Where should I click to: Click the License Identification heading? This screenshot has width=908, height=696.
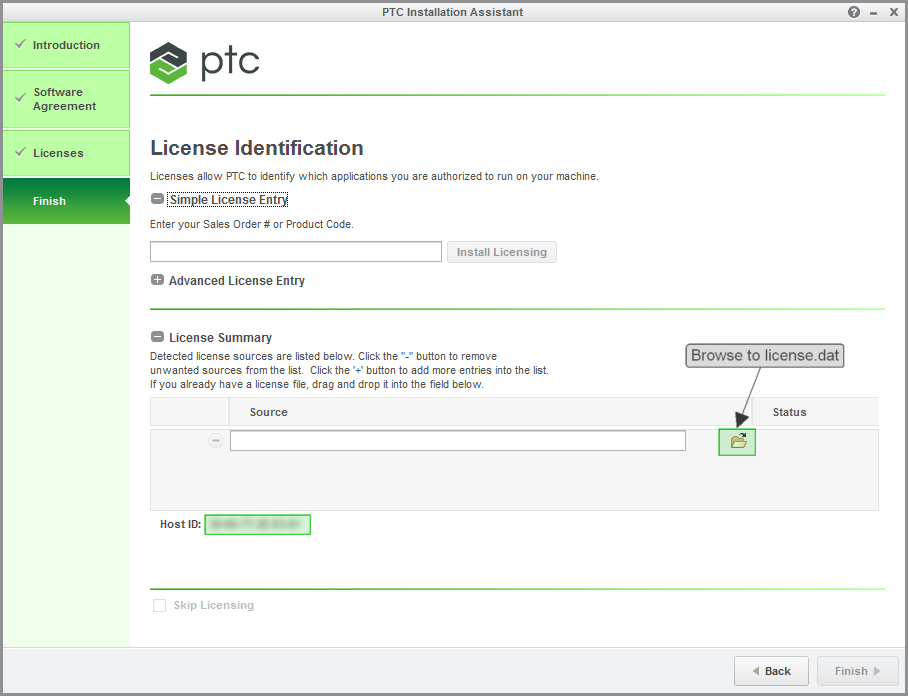[257, 148]
